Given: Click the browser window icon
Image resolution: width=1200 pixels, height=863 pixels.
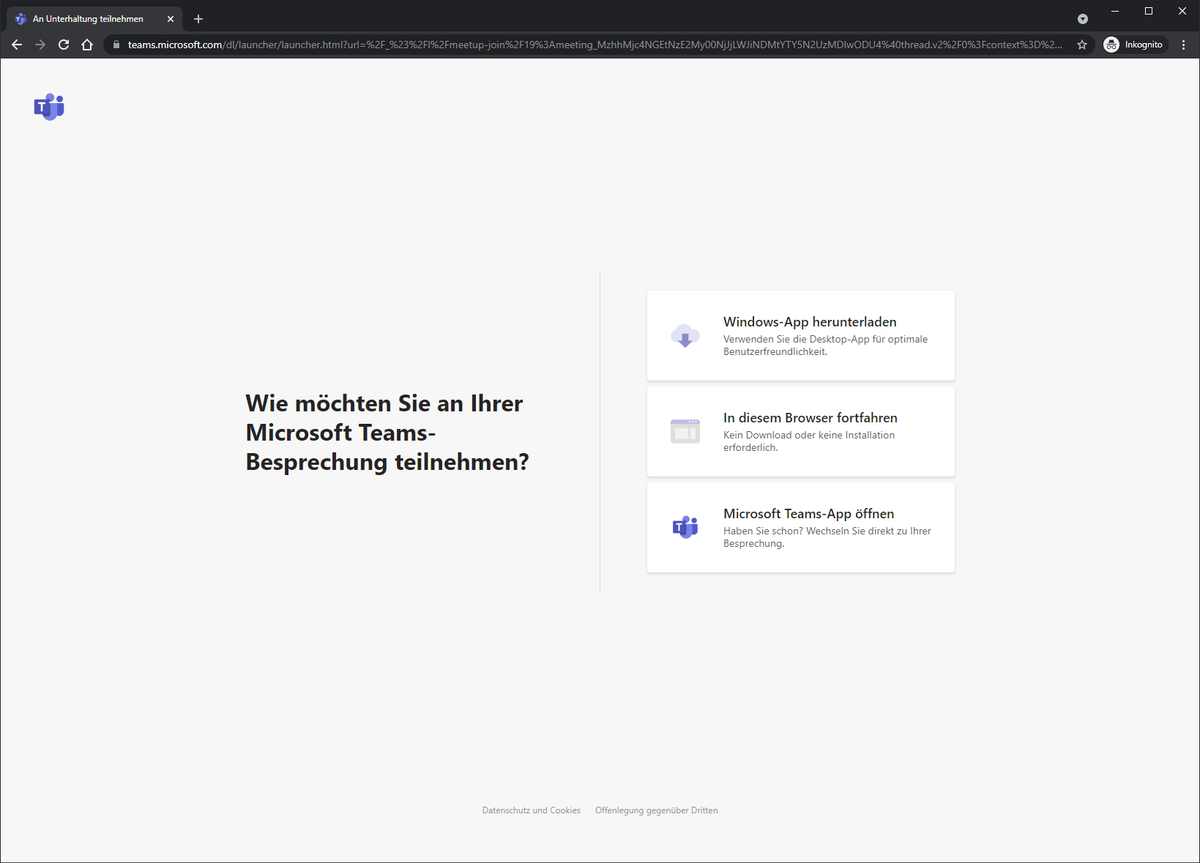Looking at the screenshot, I should pyautogui.click(x=685, y=432).
